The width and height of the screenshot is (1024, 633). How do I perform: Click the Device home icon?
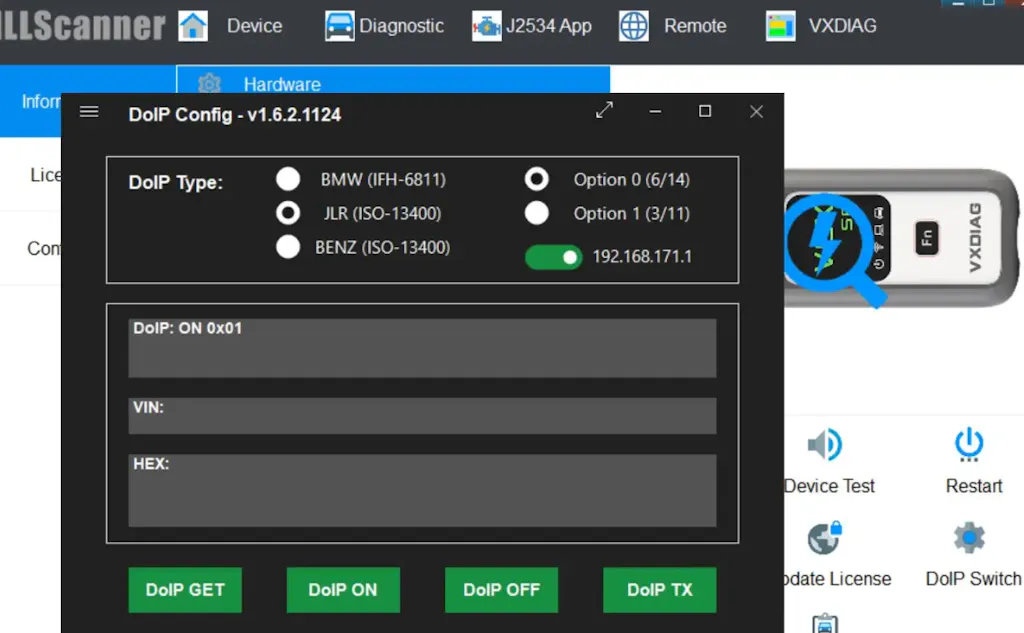click(193, 26)
